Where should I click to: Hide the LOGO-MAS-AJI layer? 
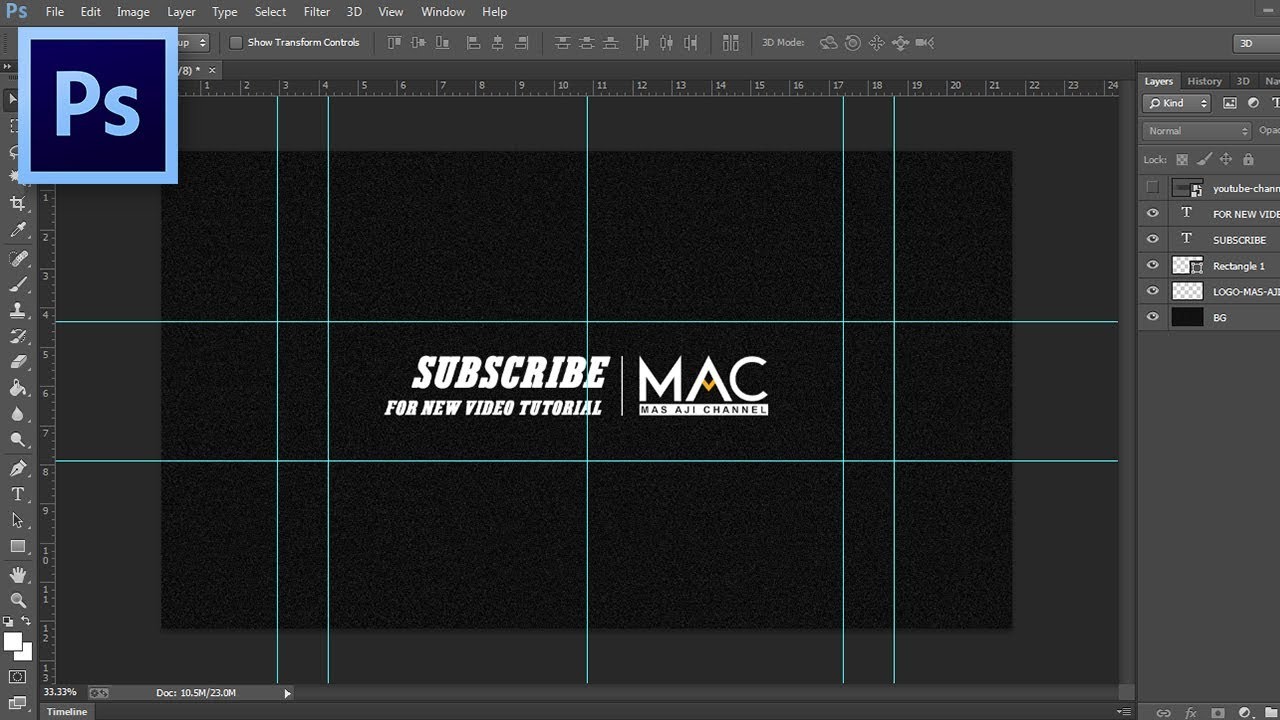(1153, 291)
